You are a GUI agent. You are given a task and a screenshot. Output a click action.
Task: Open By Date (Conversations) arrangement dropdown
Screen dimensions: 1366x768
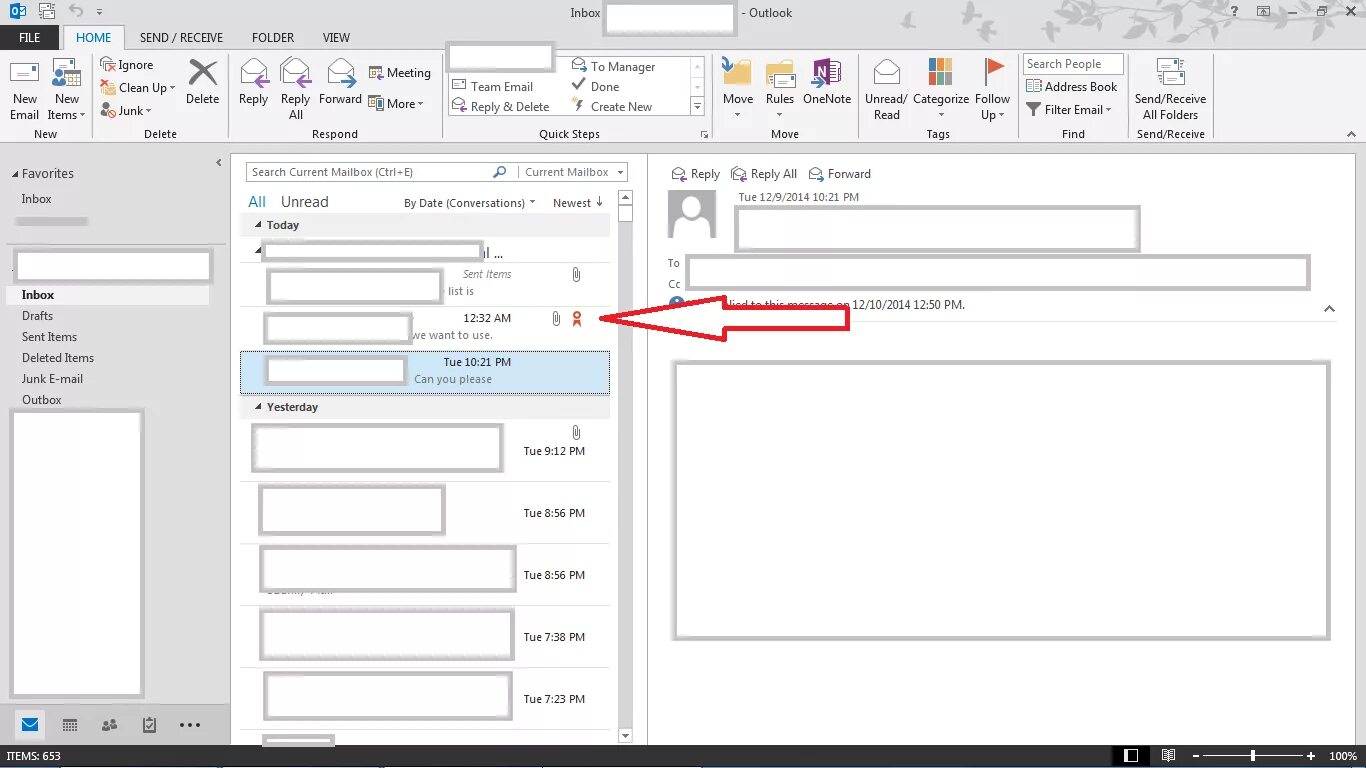(x=469, y=203)
